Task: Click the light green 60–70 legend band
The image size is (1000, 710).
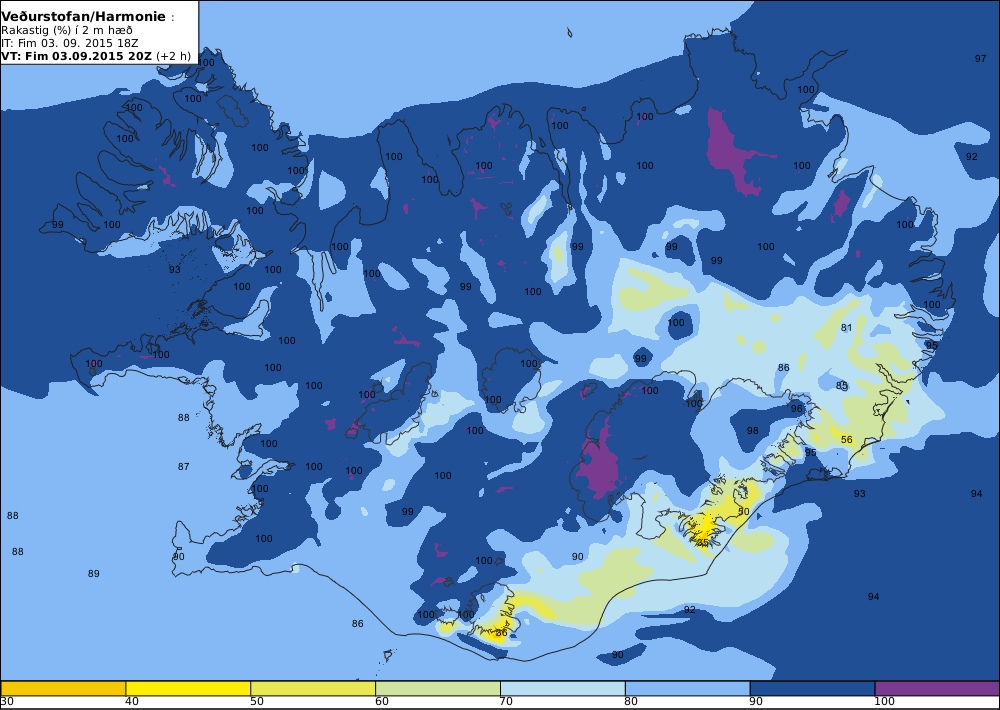Action: [438, 688]
